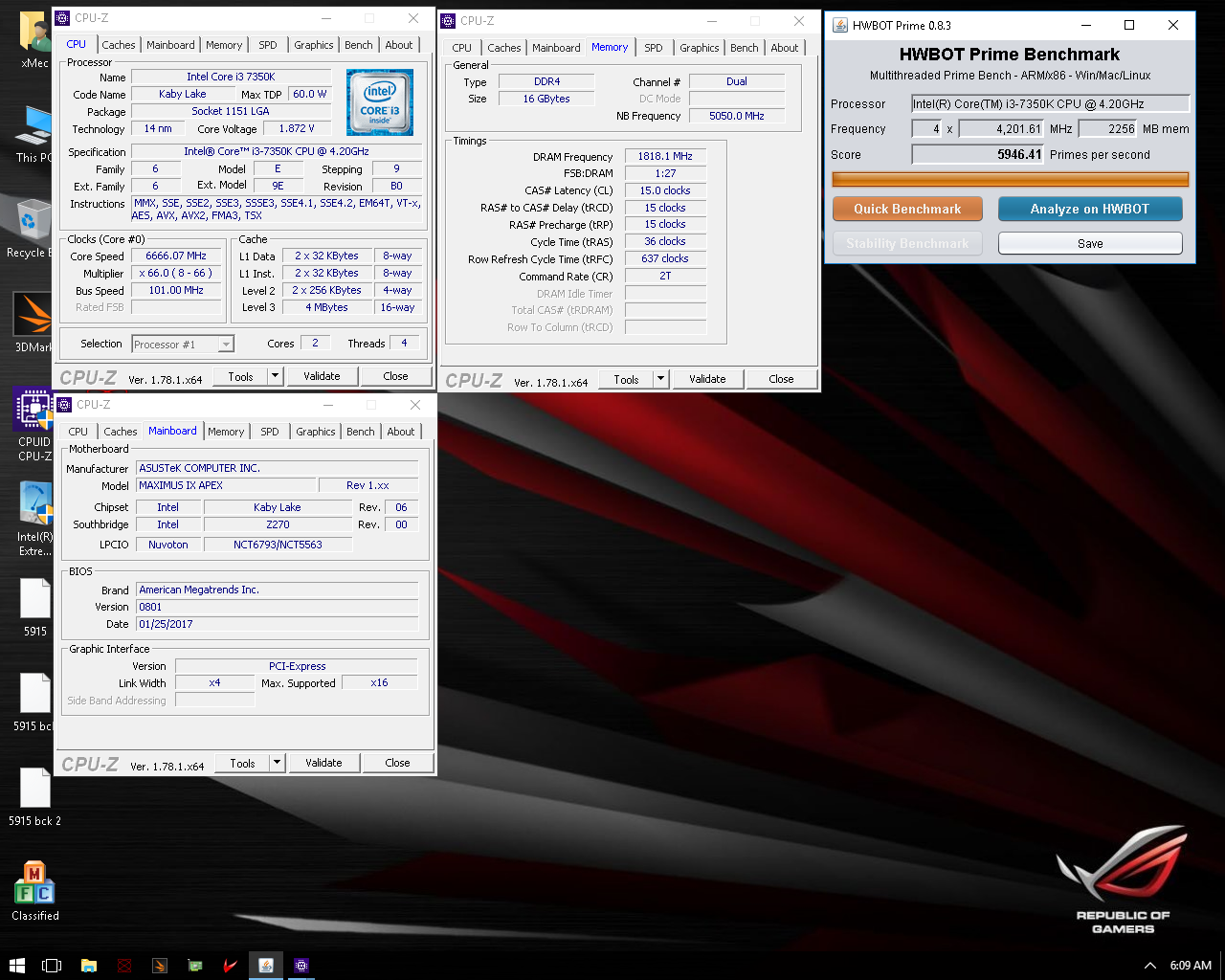Open Processor #1 selection dropdown

click(x=183, y=345)
